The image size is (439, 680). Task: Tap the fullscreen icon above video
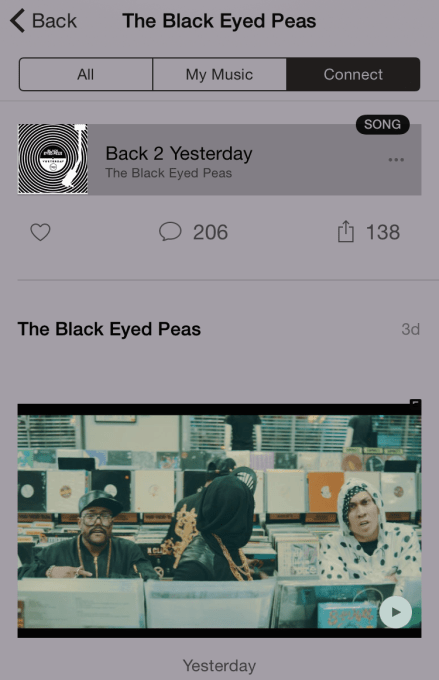(415, 403)
